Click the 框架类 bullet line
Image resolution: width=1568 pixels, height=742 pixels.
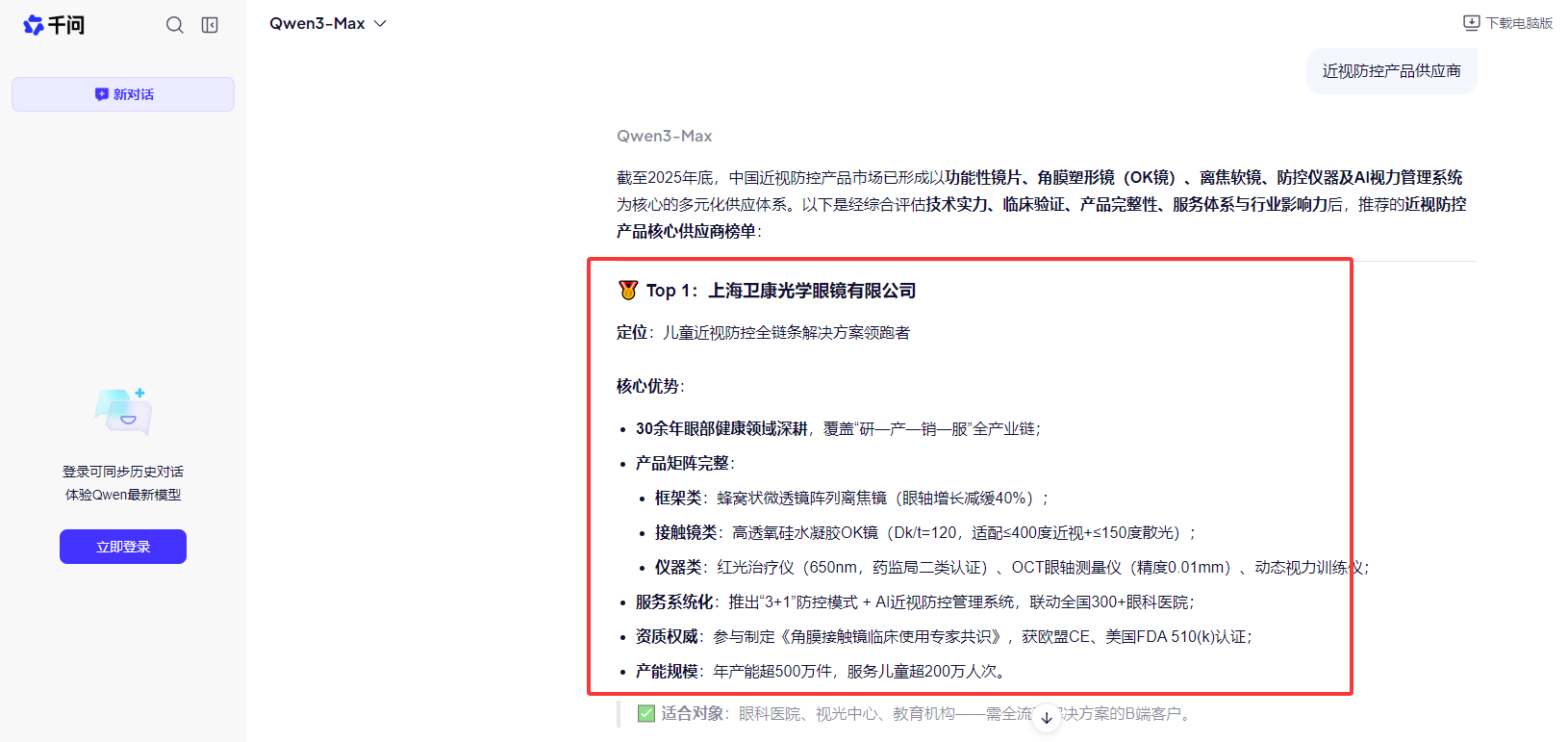coord(851,499)
